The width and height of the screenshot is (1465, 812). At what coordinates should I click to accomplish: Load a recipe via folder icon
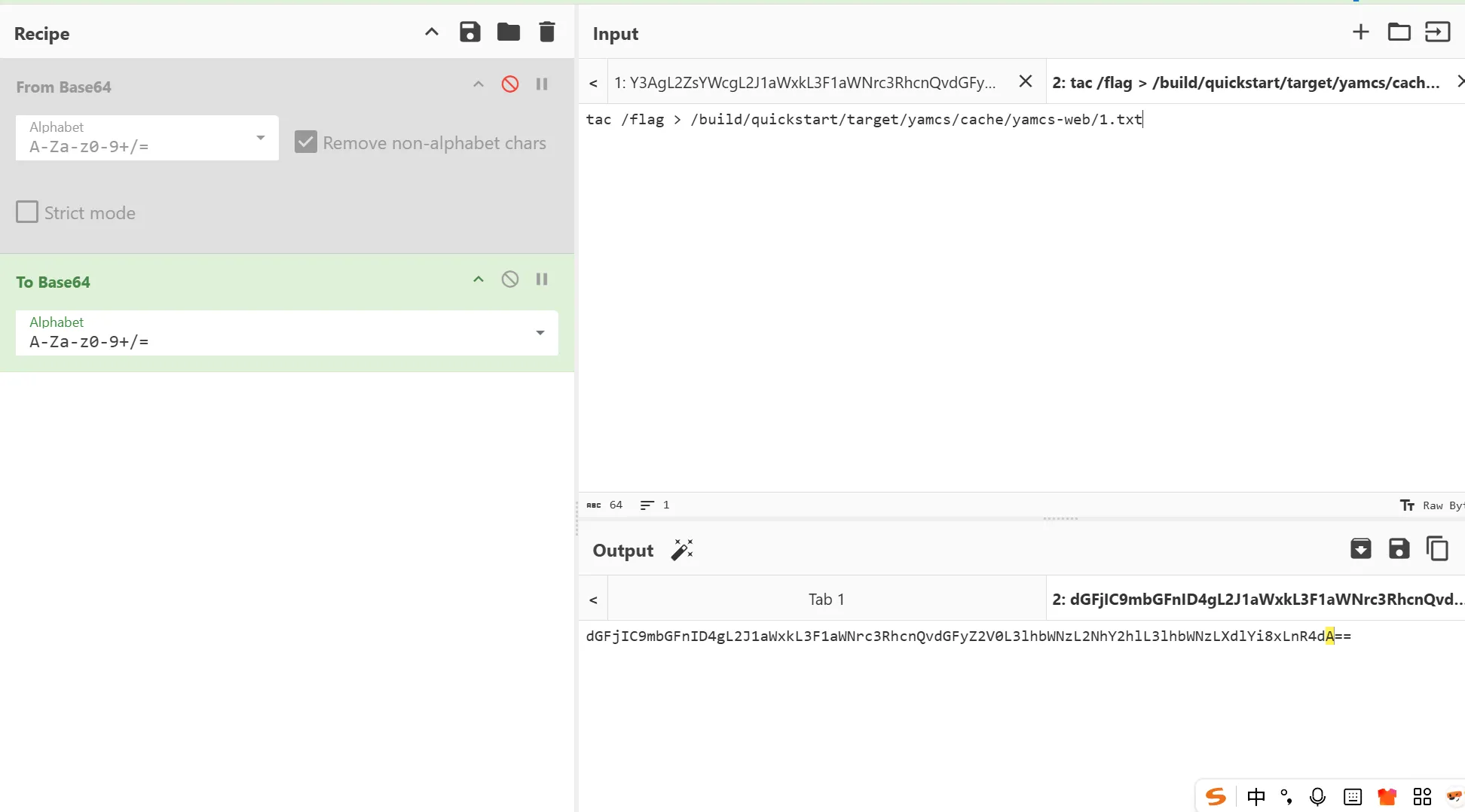[509, 32]
